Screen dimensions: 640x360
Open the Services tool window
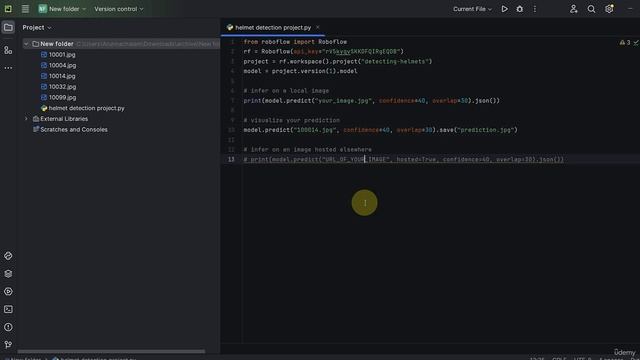click(8, 291)
